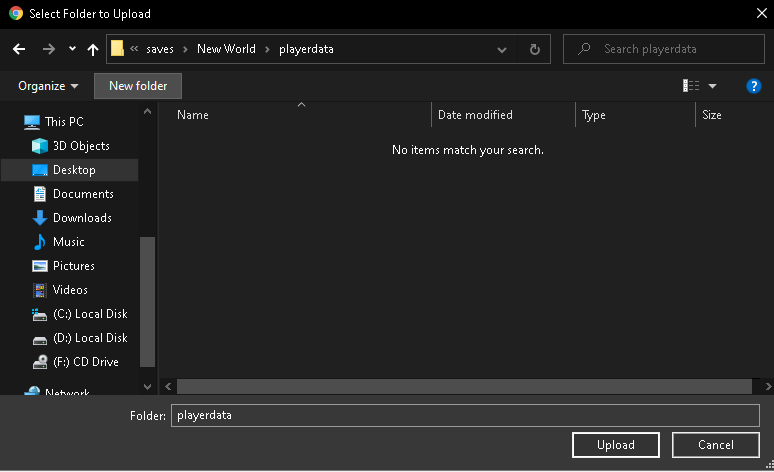Open the Organize menu
Screen dimensions: 774x472
(x=48, y=86)
